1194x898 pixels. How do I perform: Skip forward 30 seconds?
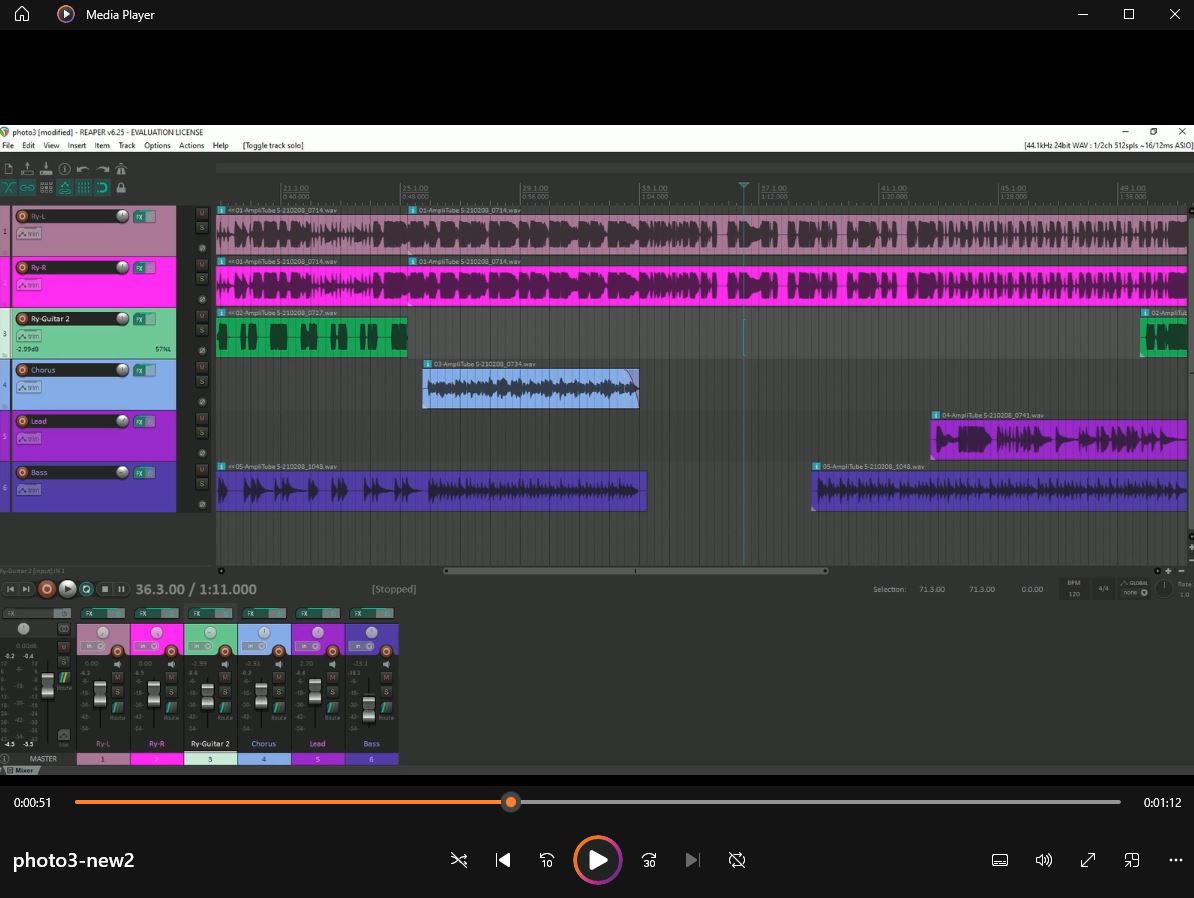[649, 860]
